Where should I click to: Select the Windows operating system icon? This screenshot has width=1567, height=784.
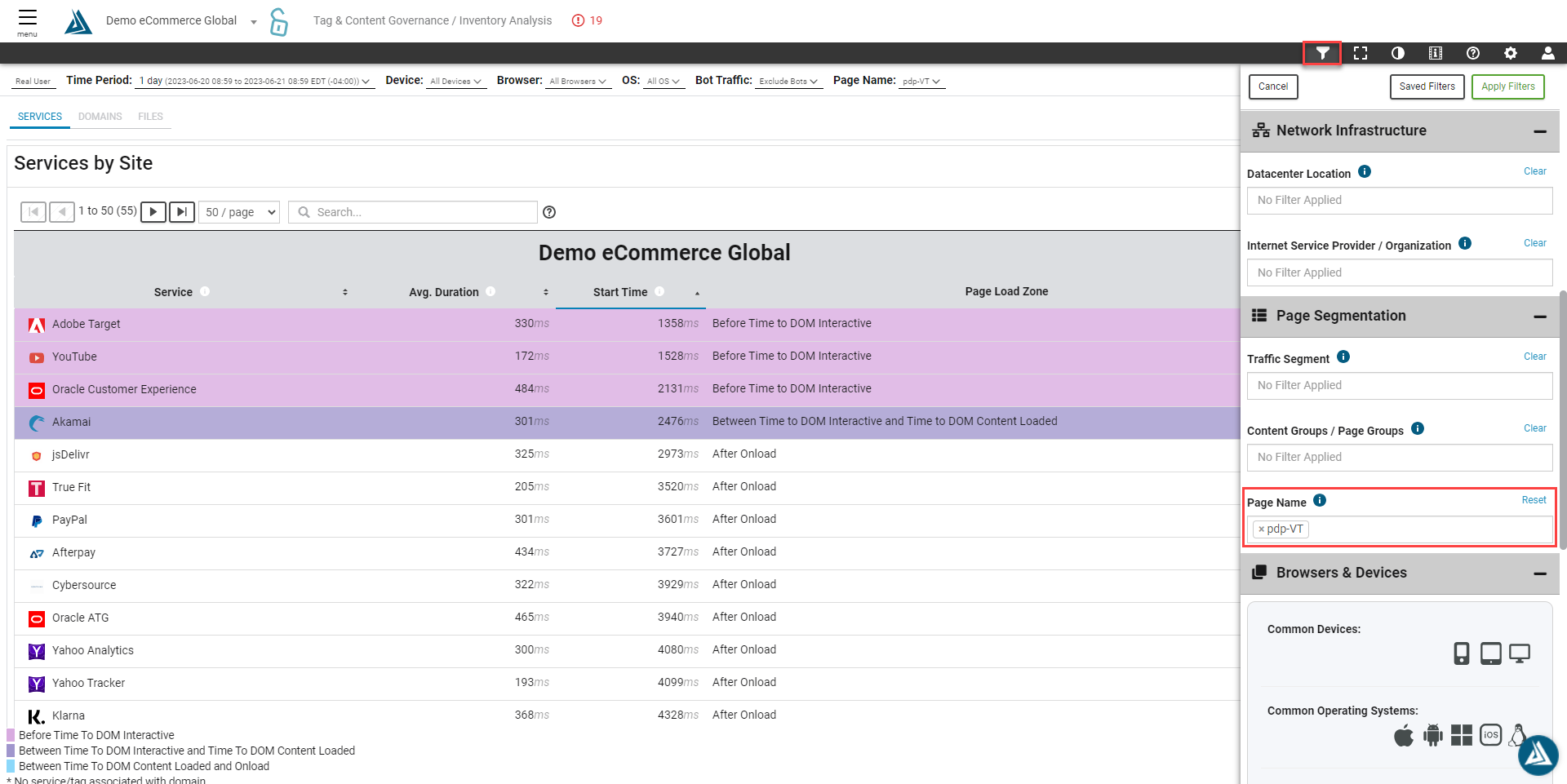coord(1462,735)
